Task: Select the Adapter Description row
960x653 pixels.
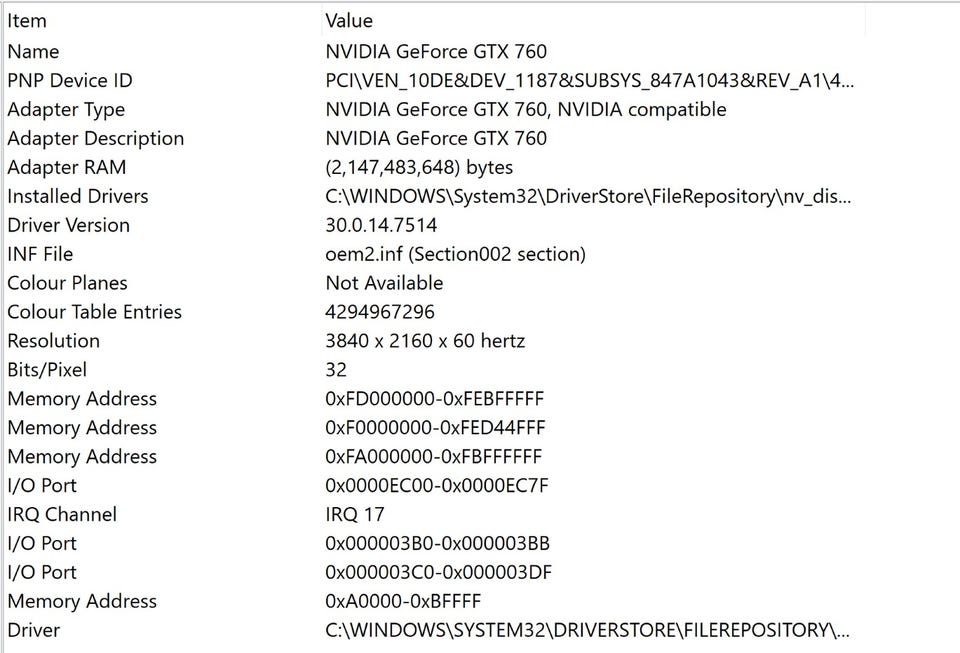Action: click(x=95, y=139)
